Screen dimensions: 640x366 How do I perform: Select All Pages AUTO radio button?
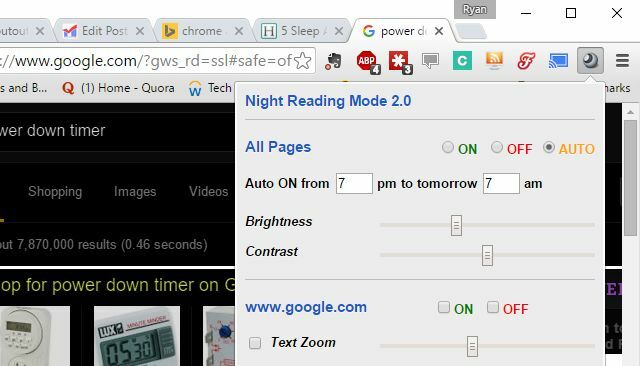tap(549, 147)
